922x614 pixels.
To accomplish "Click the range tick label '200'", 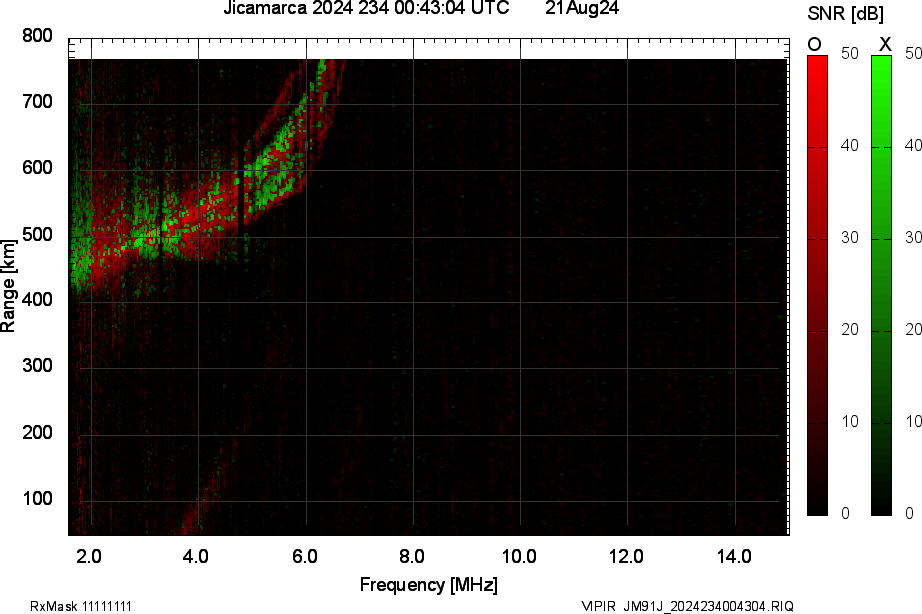I will pyautogui.click(x=37, y=432).
